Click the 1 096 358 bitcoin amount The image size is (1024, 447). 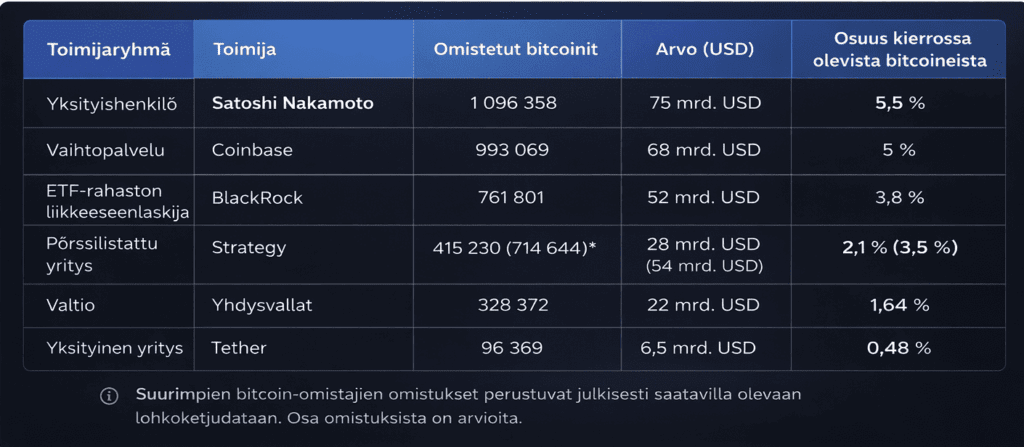[513, 103]
